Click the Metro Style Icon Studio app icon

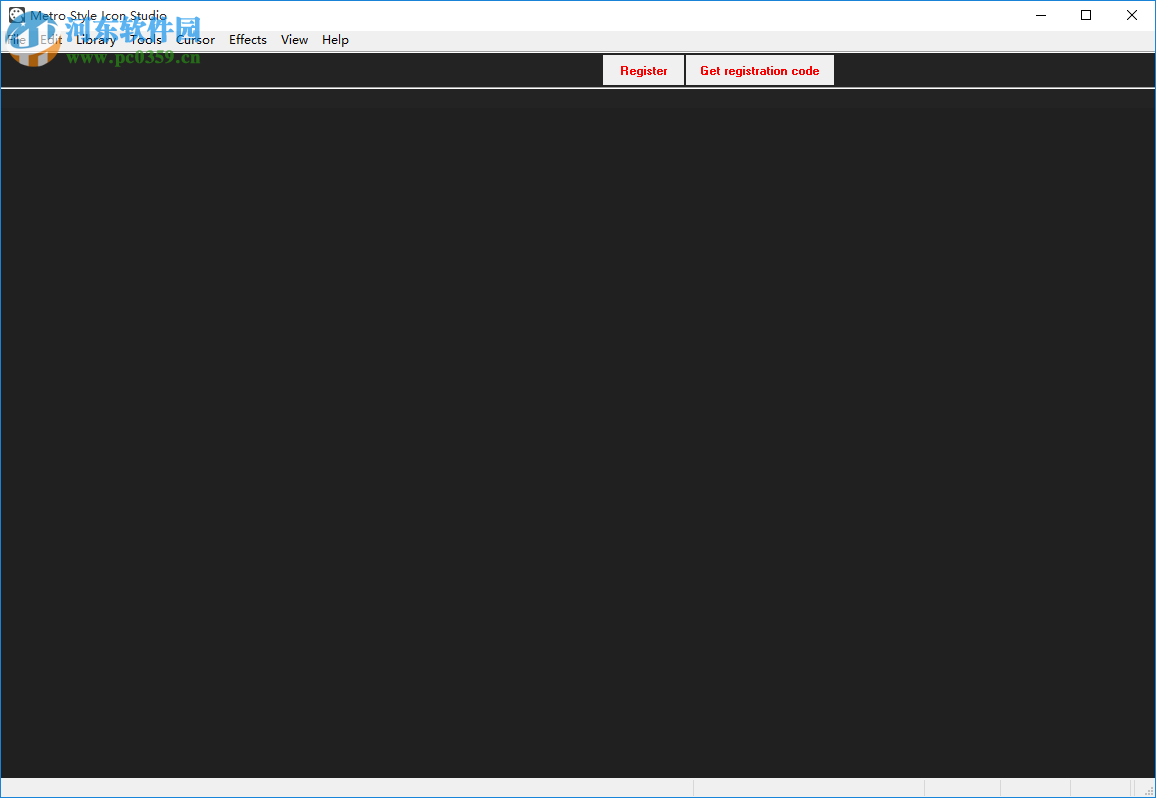(x=16, y=15)
